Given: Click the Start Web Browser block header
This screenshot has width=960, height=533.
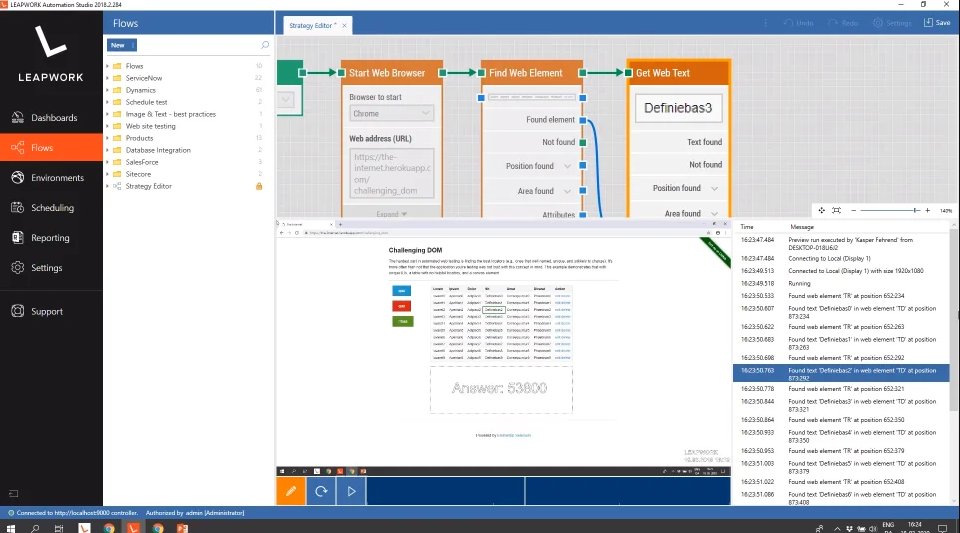Looking at the screenshot, I should tap(392, 73).
